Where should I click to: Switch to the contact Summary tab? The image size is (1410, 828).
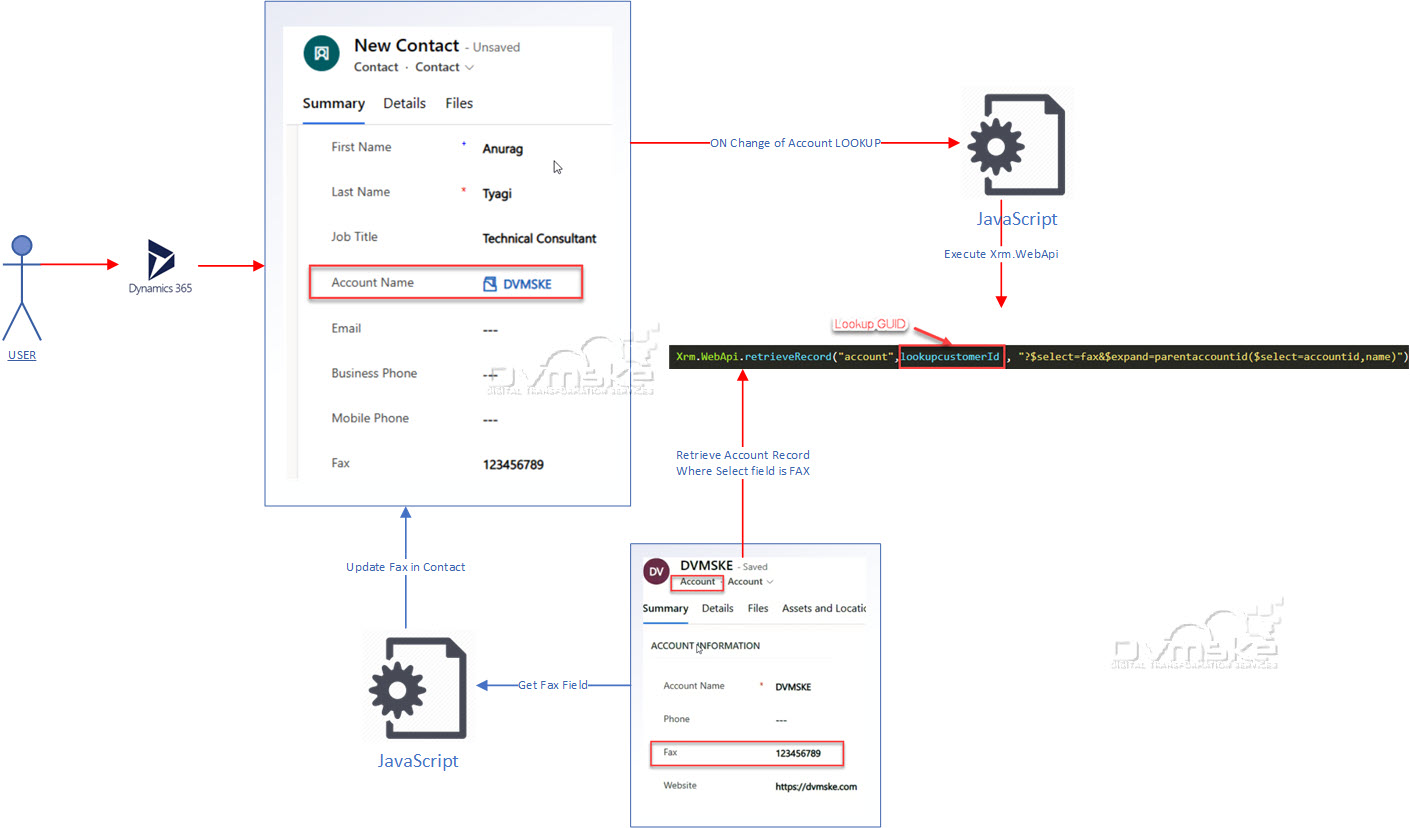point(334,103)
